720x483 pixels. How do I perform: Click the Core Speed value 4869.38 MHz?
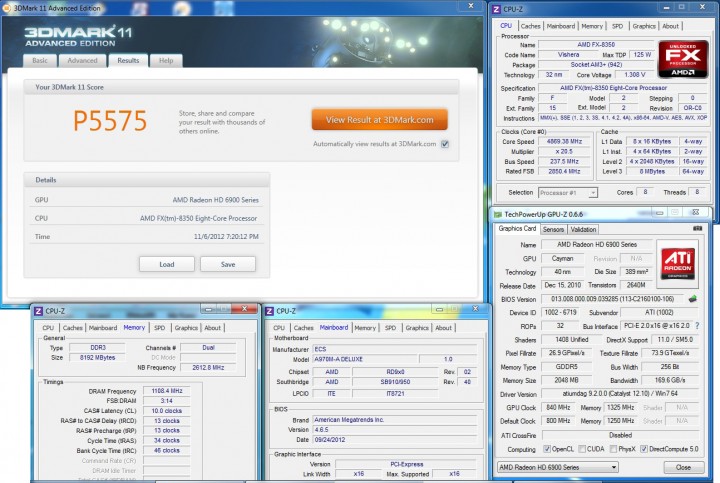coord(564,141)
